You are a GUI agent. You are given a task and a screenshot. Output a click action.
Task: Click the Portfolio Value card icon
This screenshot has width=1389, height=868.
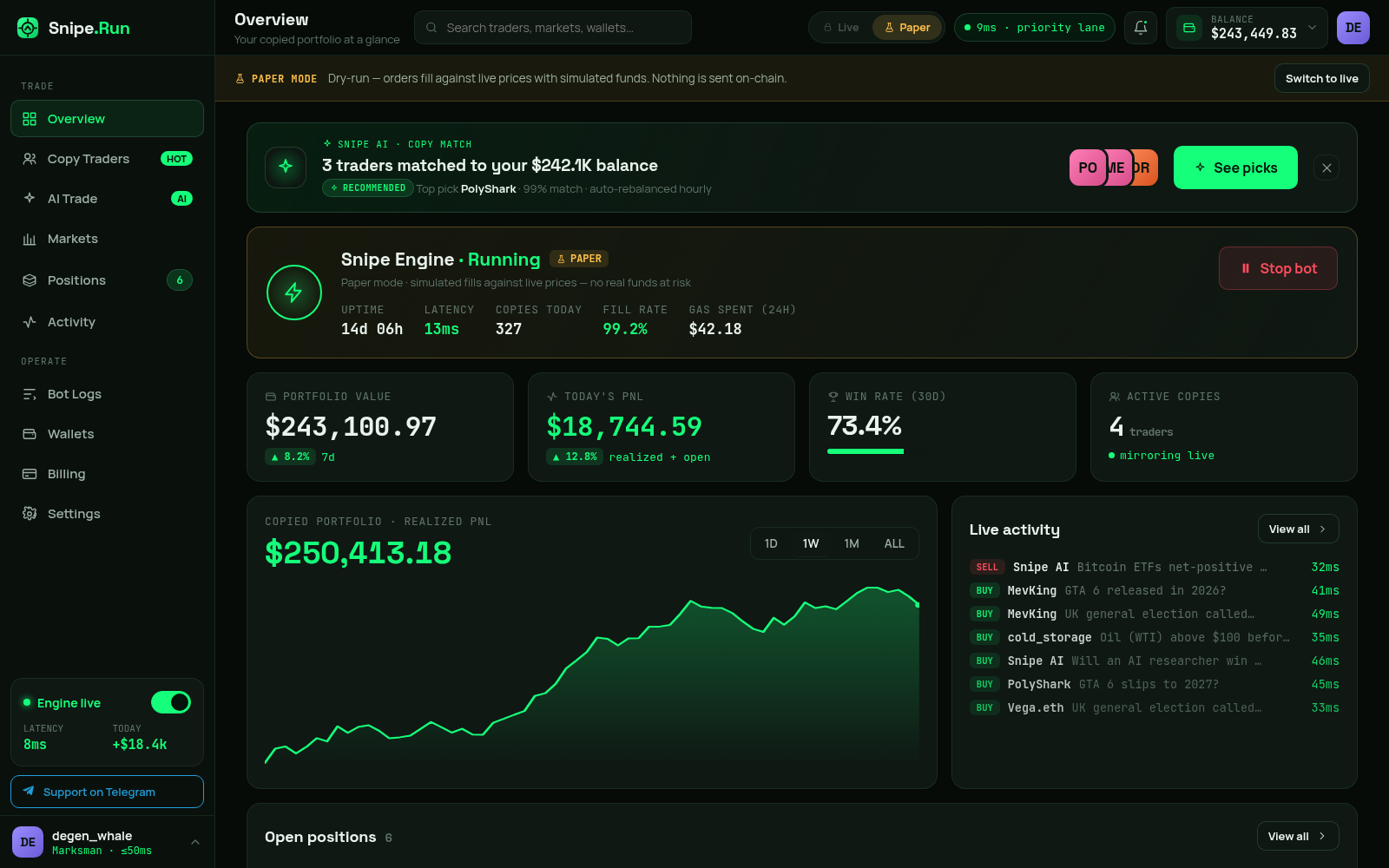(270, 397)
